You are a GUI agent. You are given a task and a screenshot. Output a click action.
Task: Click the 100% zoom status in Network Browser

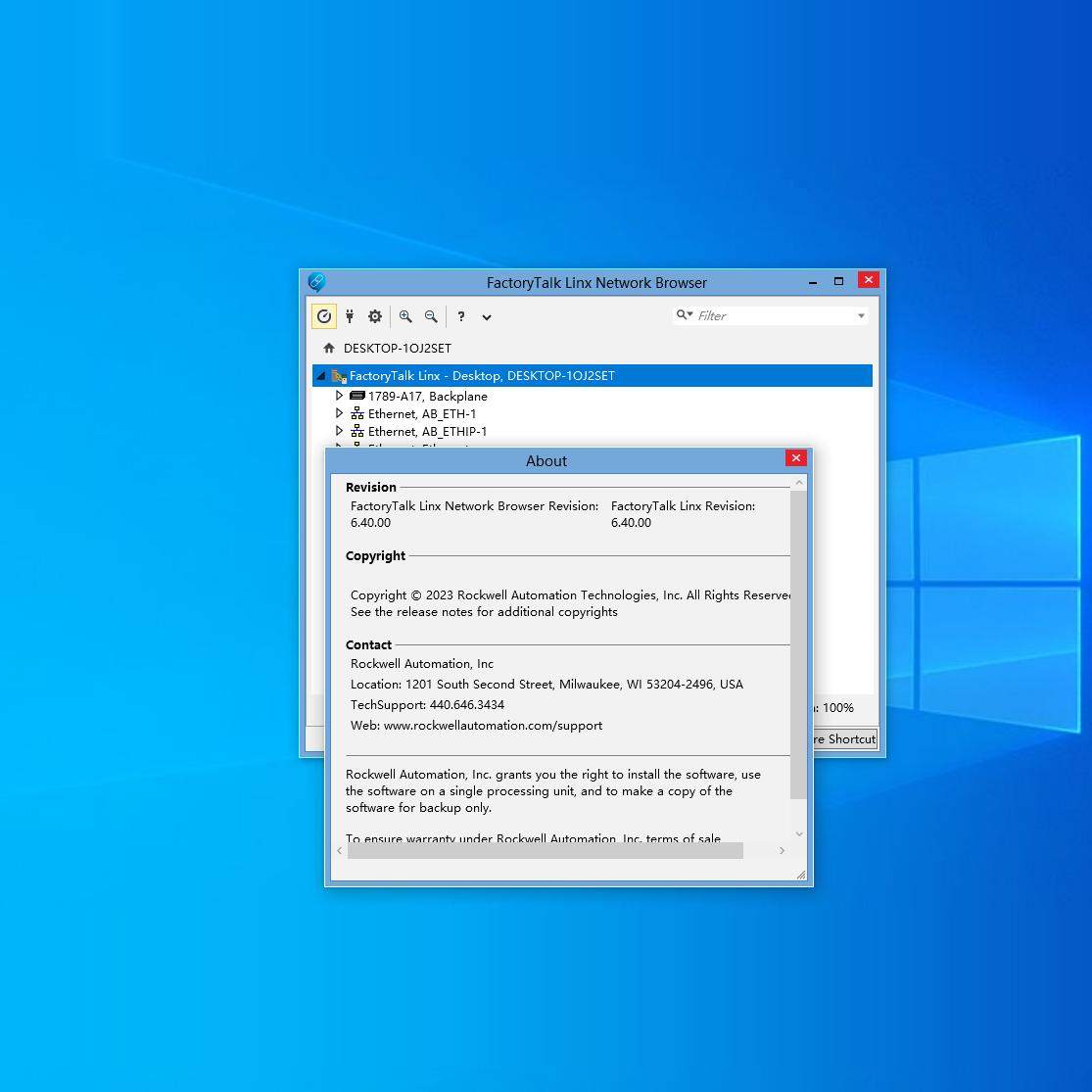pos(837,707)
